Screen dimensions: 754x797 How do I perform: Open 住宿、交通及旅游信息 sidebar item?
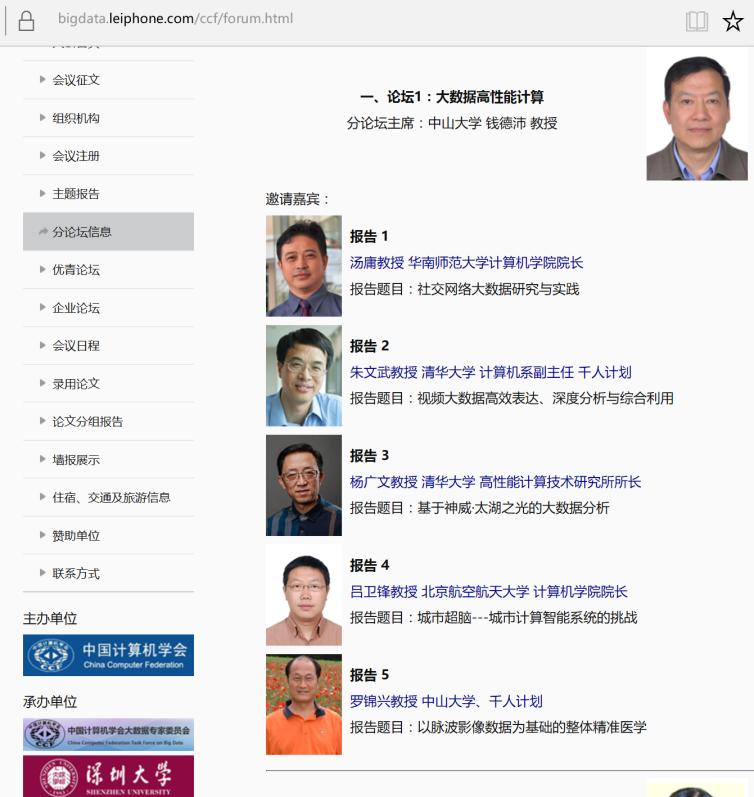pos(108,497)
